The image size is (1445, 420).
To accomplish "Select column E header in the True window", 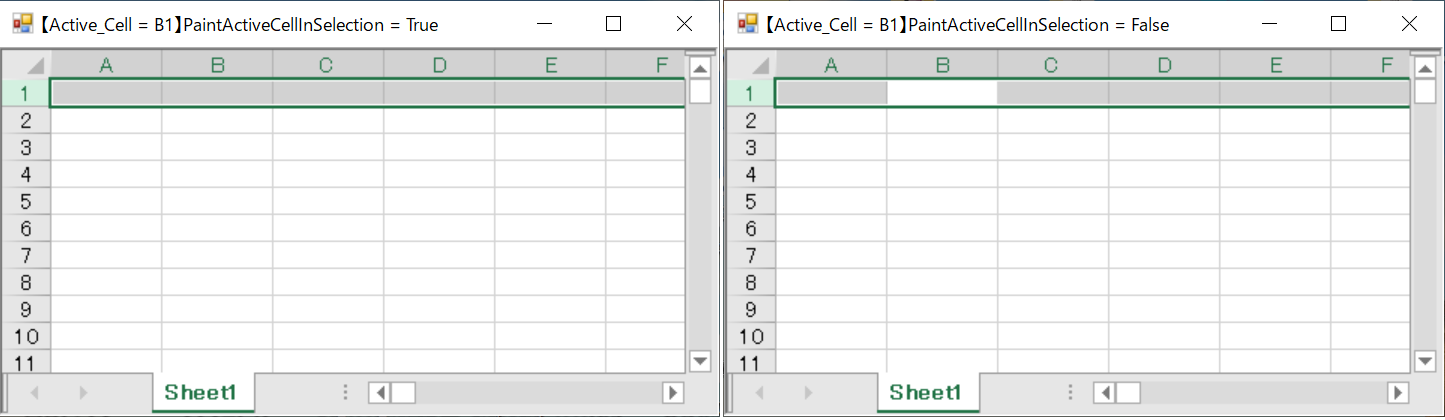I will coord(550,65).
